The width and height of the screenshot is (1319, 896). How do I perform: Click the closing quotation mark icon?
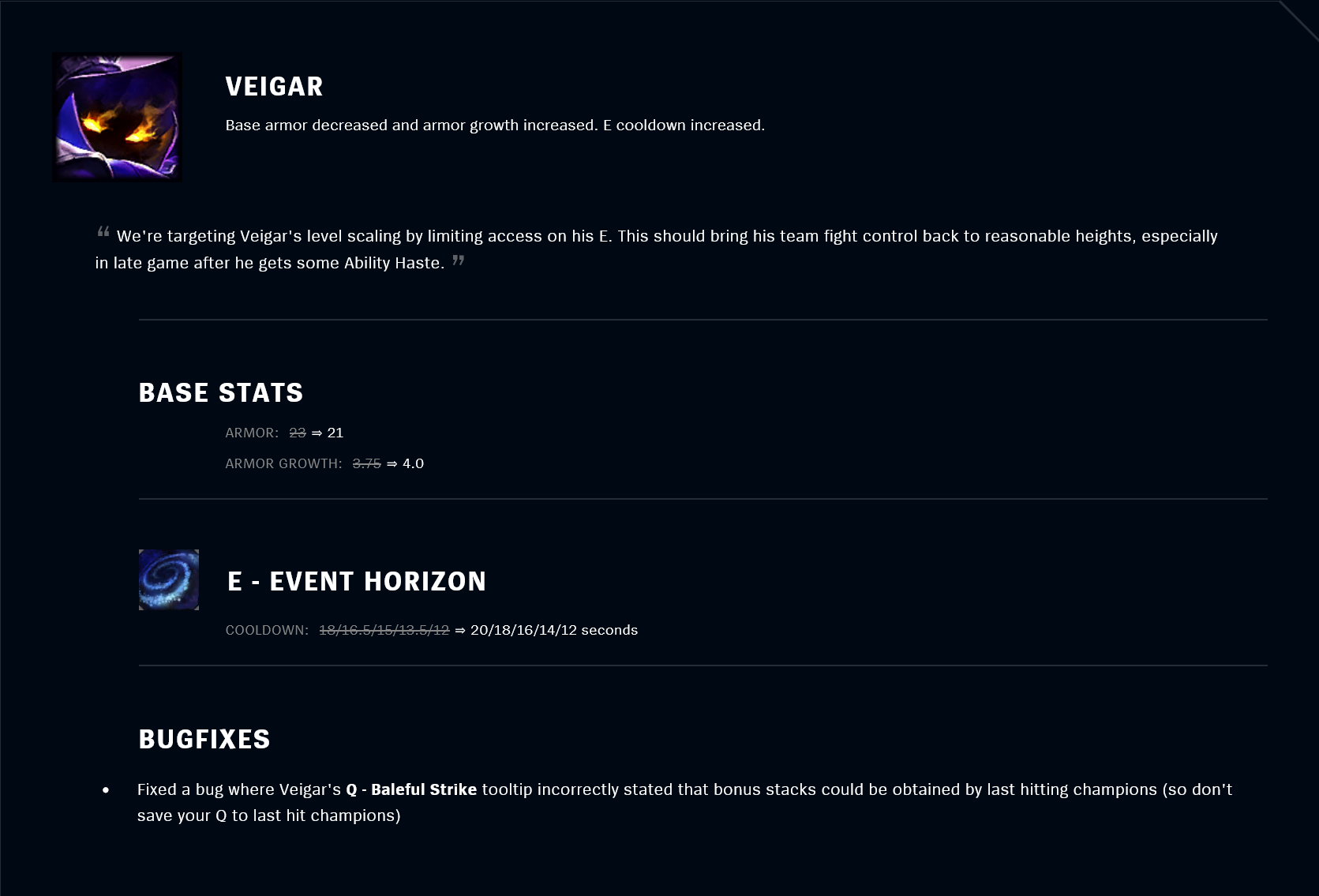point(459,261)
